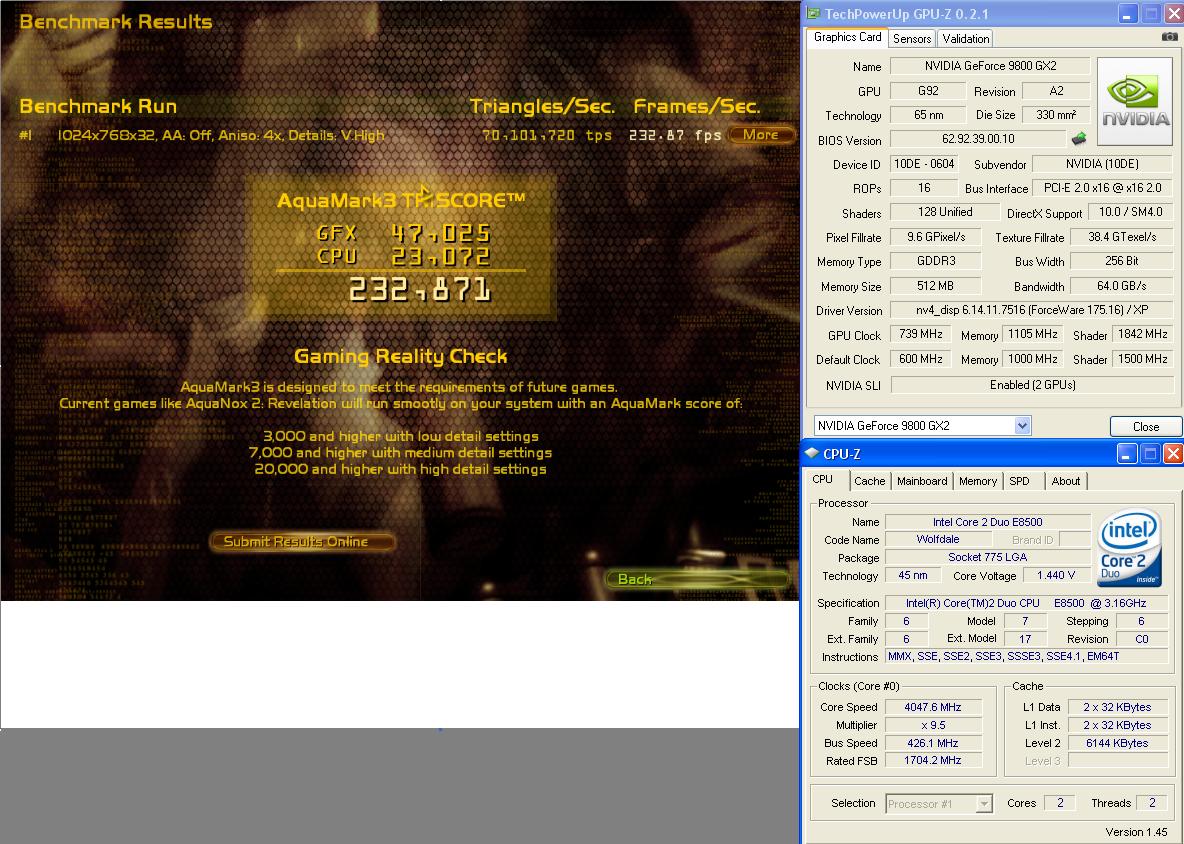This screenshot has height=844, width=1184.
Task: Click the CPU Specification string field
Action: click(1027, 603)
